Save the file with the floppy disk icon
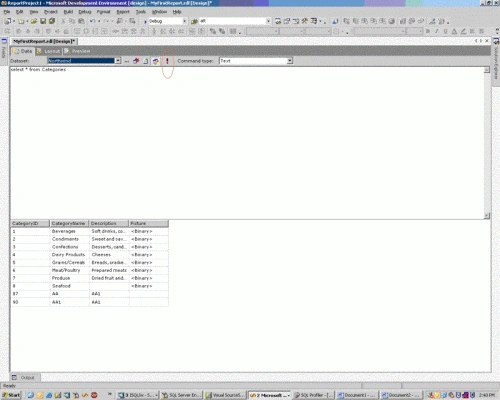The image size is (500, 400). [43, 21]
